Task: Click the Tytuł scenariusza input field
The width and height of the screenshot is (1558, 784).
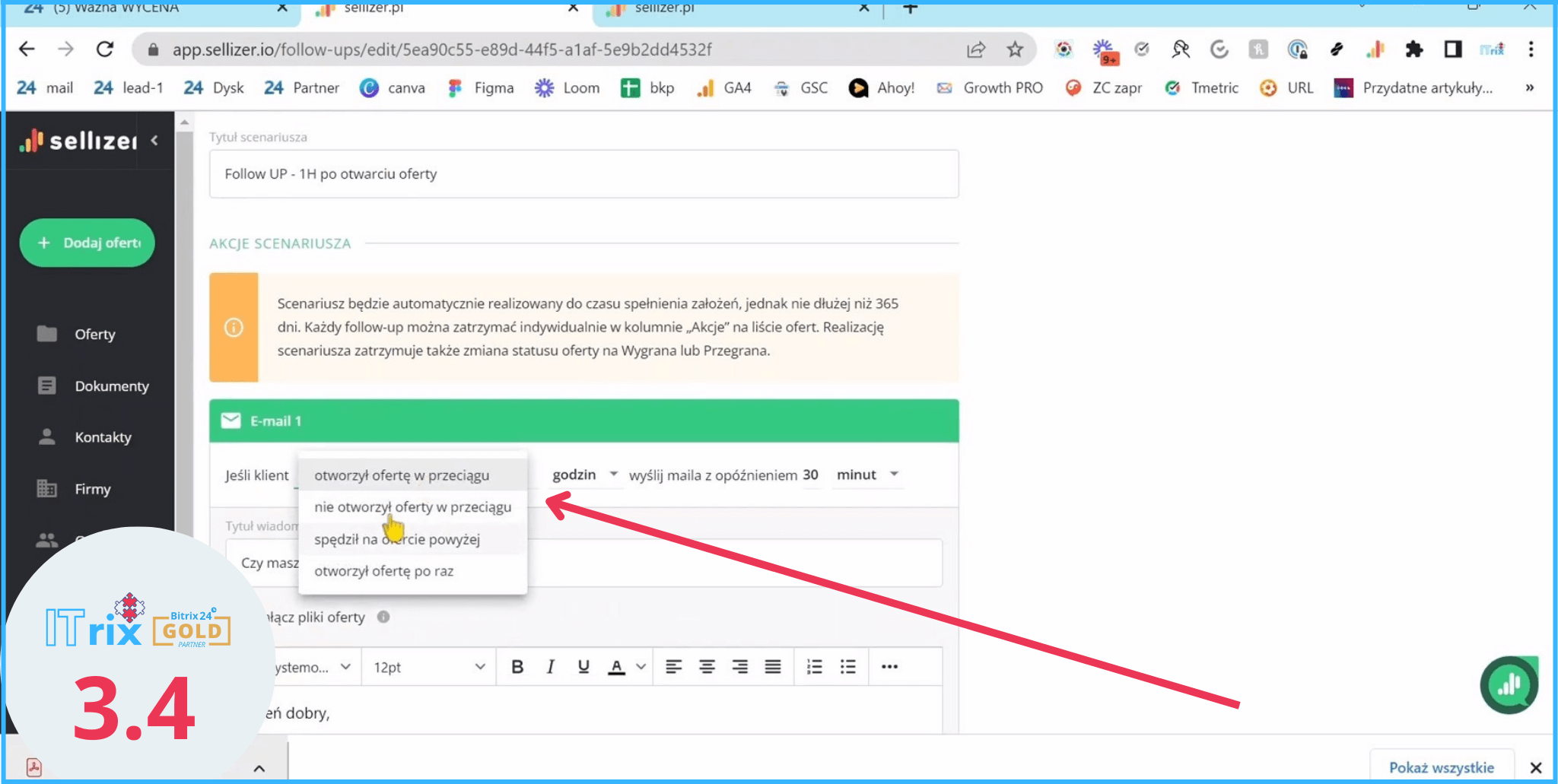Action: [x=583, y=174]
